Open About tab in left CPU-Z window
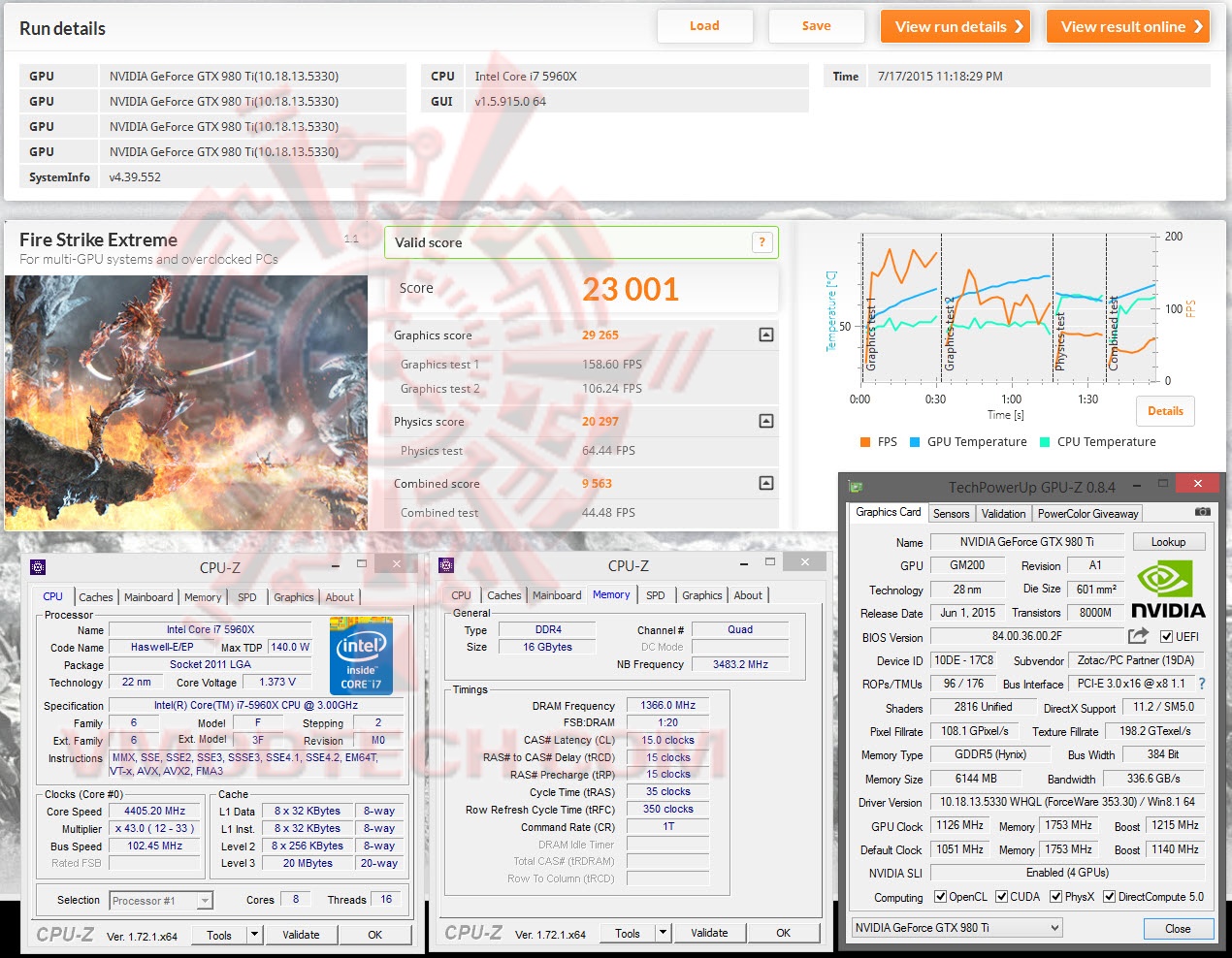 pyautogui.click(x=340, y=597)
